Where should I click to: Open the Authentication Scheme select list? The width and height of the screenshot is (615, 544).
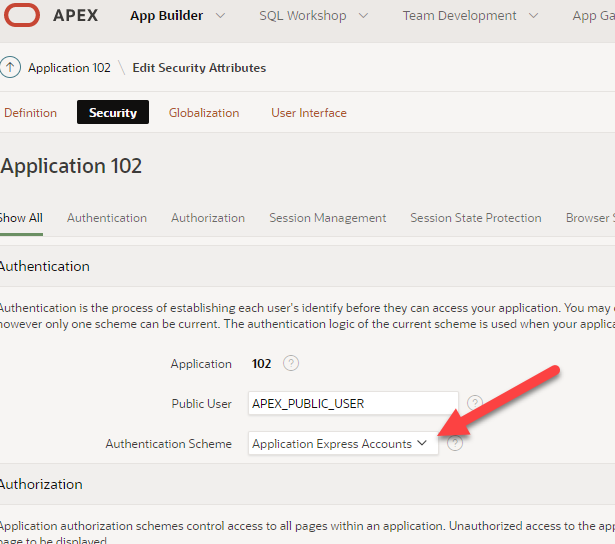click(343, 443)
